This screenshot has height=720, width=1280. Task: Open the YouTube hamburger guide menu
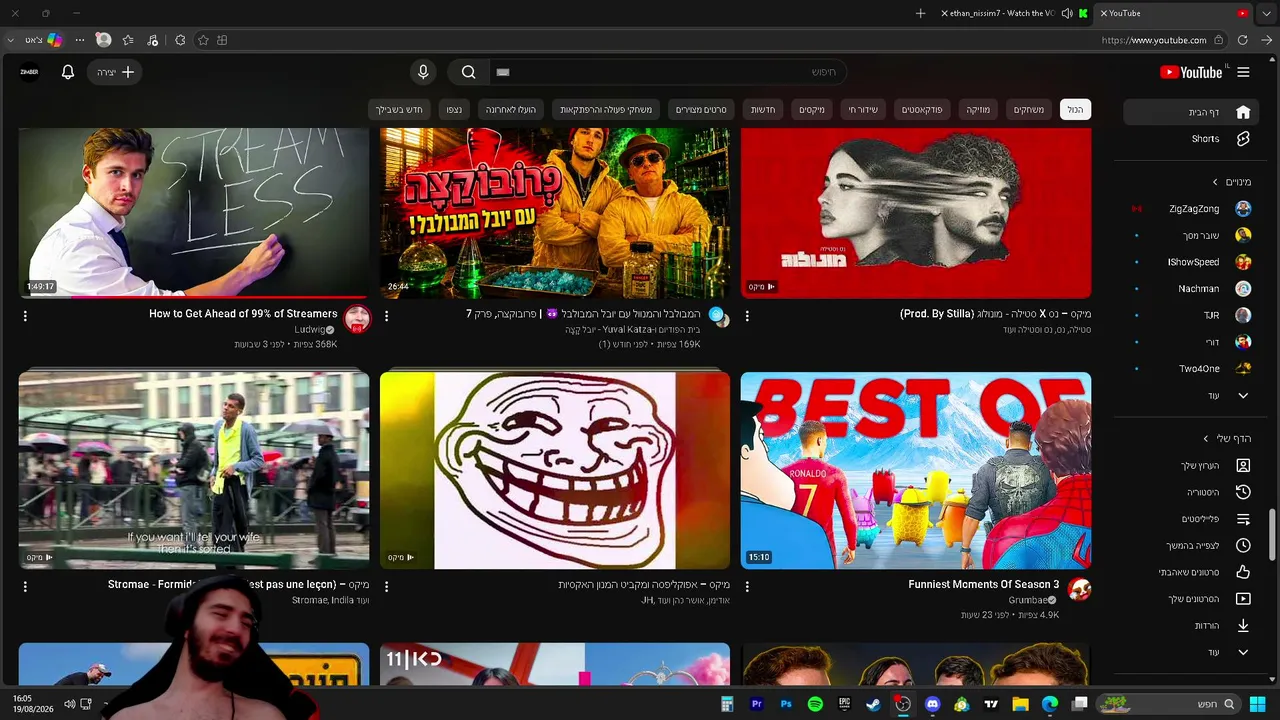[1243, 72]
